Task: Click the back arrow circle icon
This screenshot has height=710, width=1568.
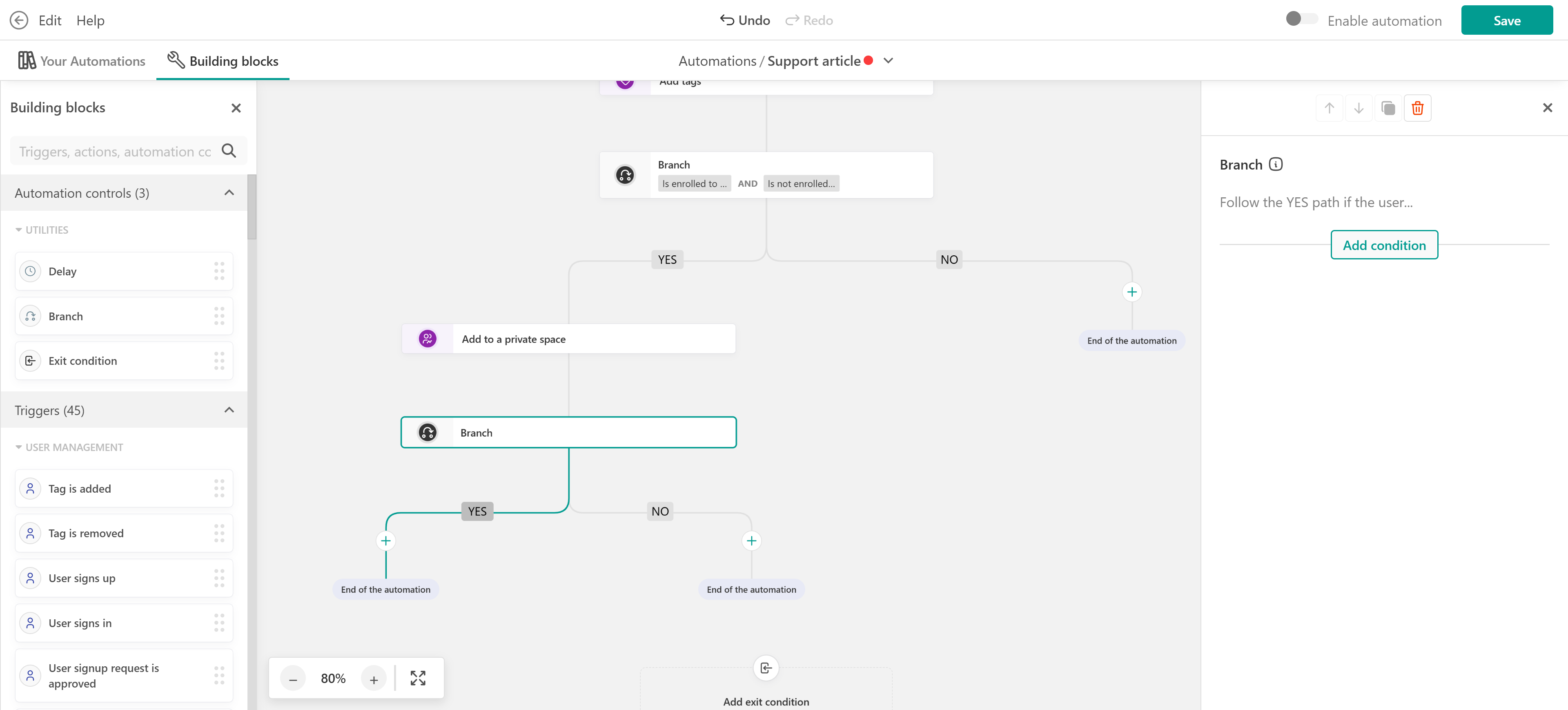Action: [19, 20]
